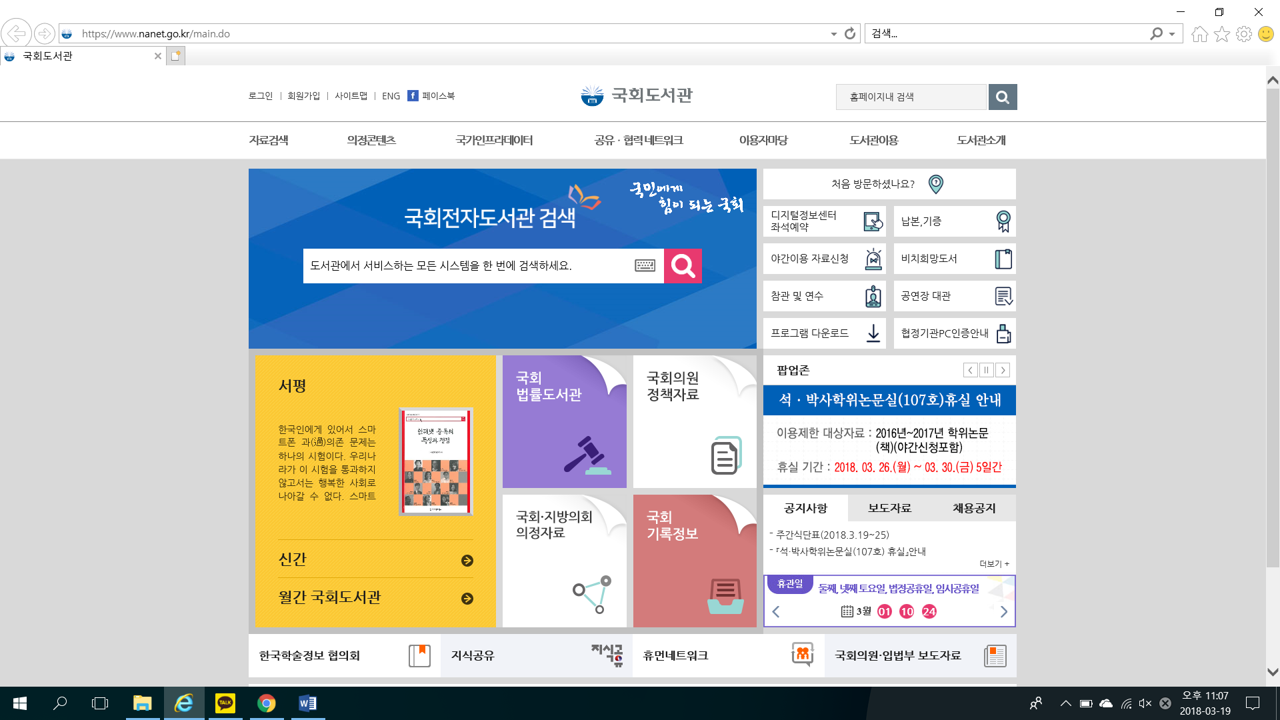Open the 도서관소개 menu

coord(981,141)
